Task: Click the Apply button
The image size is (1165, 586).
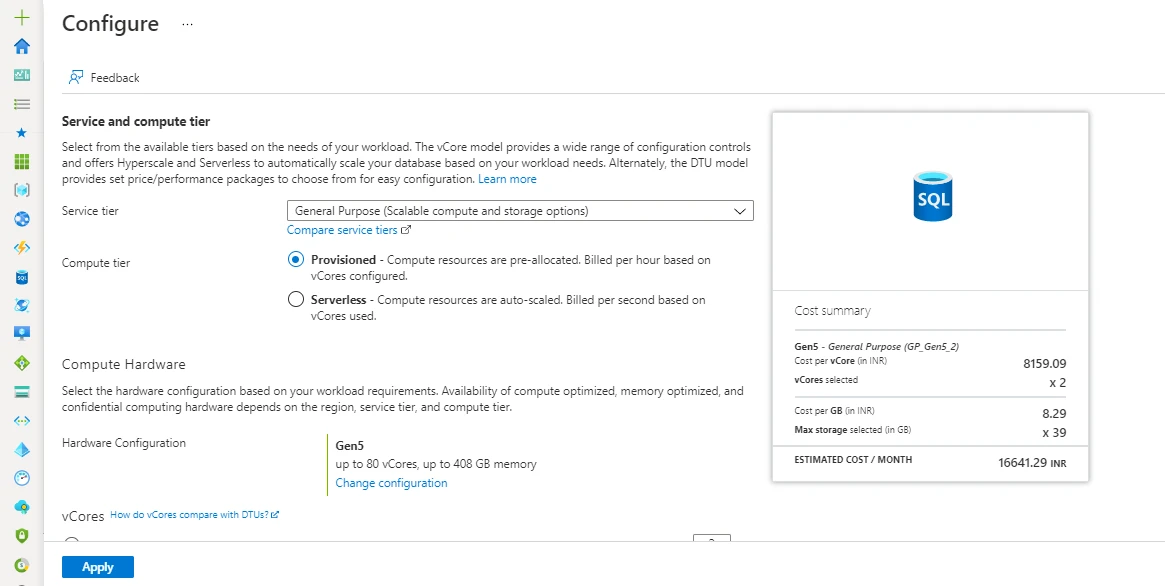Action: [97, 566]
